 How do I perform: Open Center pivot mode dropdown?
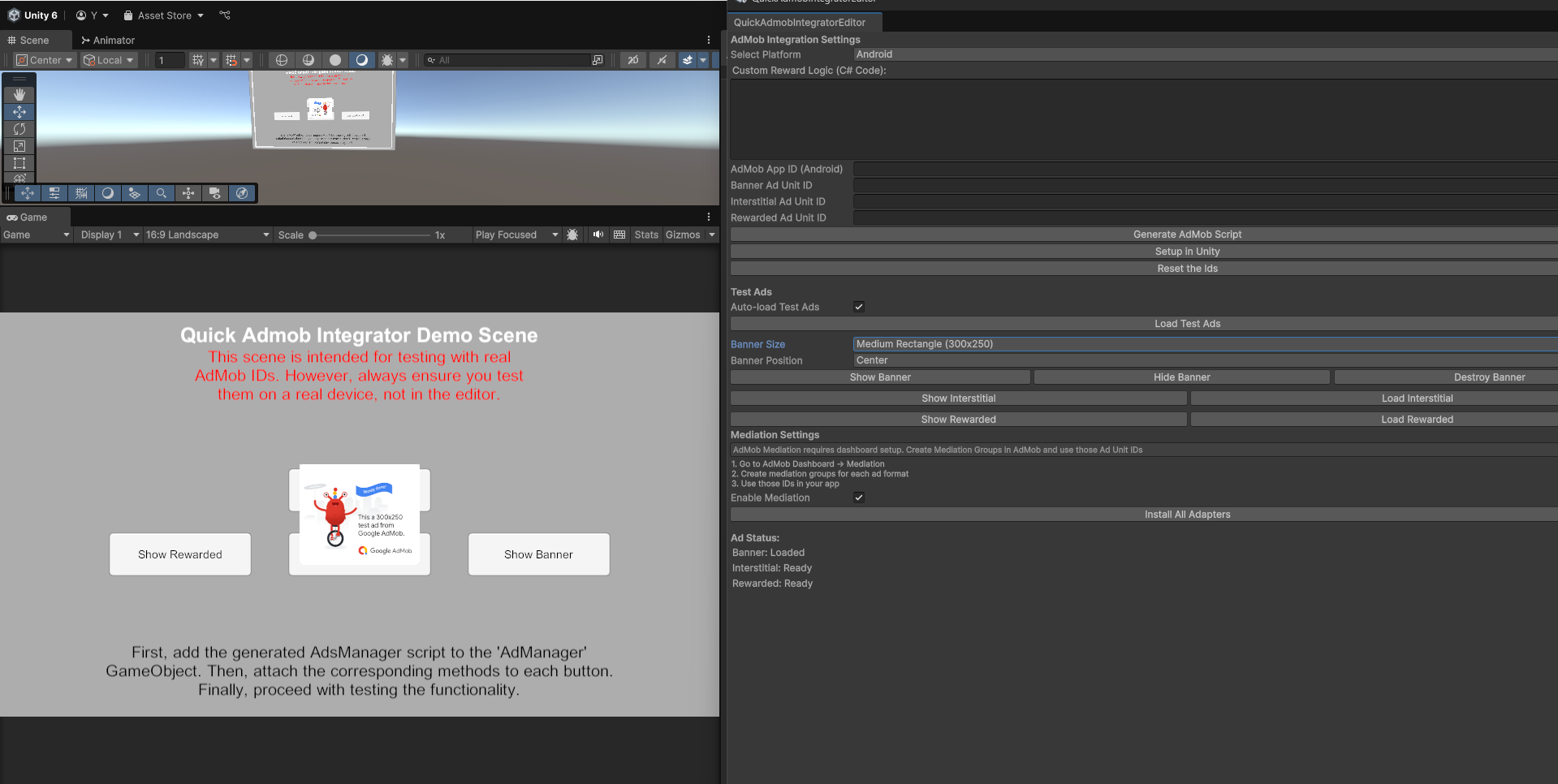click(x=45, y=60)
